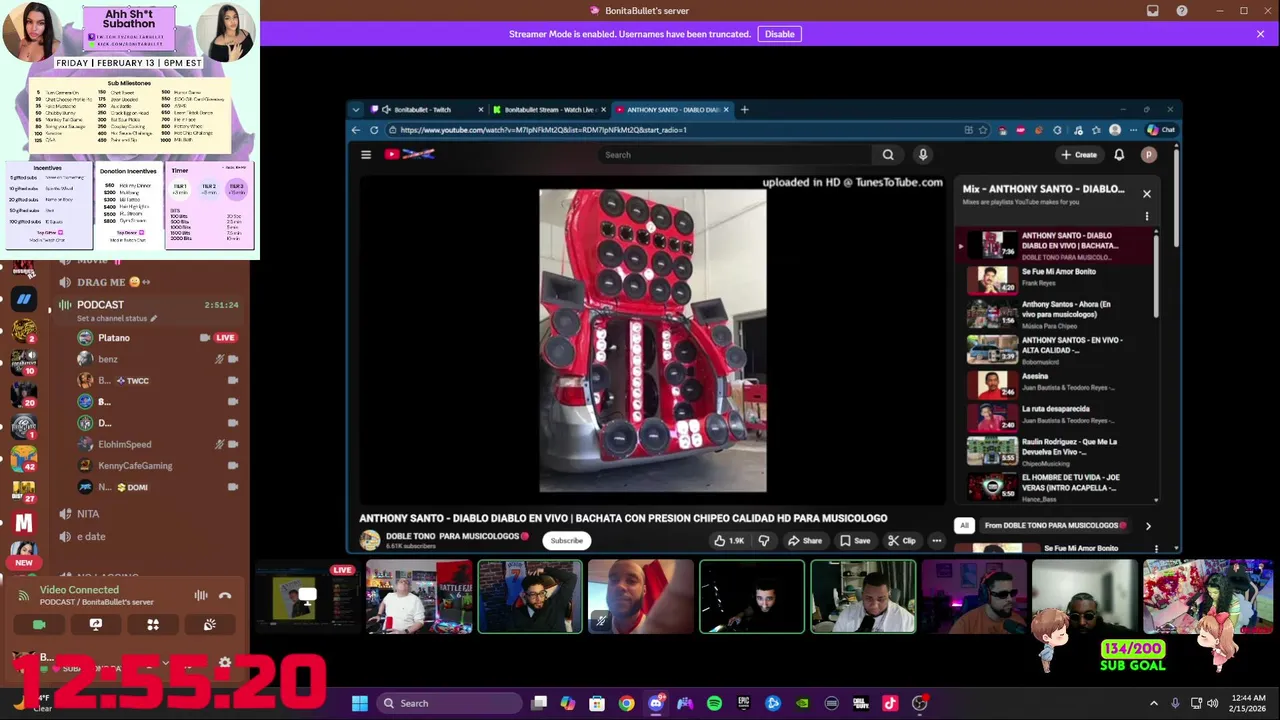This screenshot has height=720, width=1280.
Task: Close the Mix playlist panel
Action: 1147,194
